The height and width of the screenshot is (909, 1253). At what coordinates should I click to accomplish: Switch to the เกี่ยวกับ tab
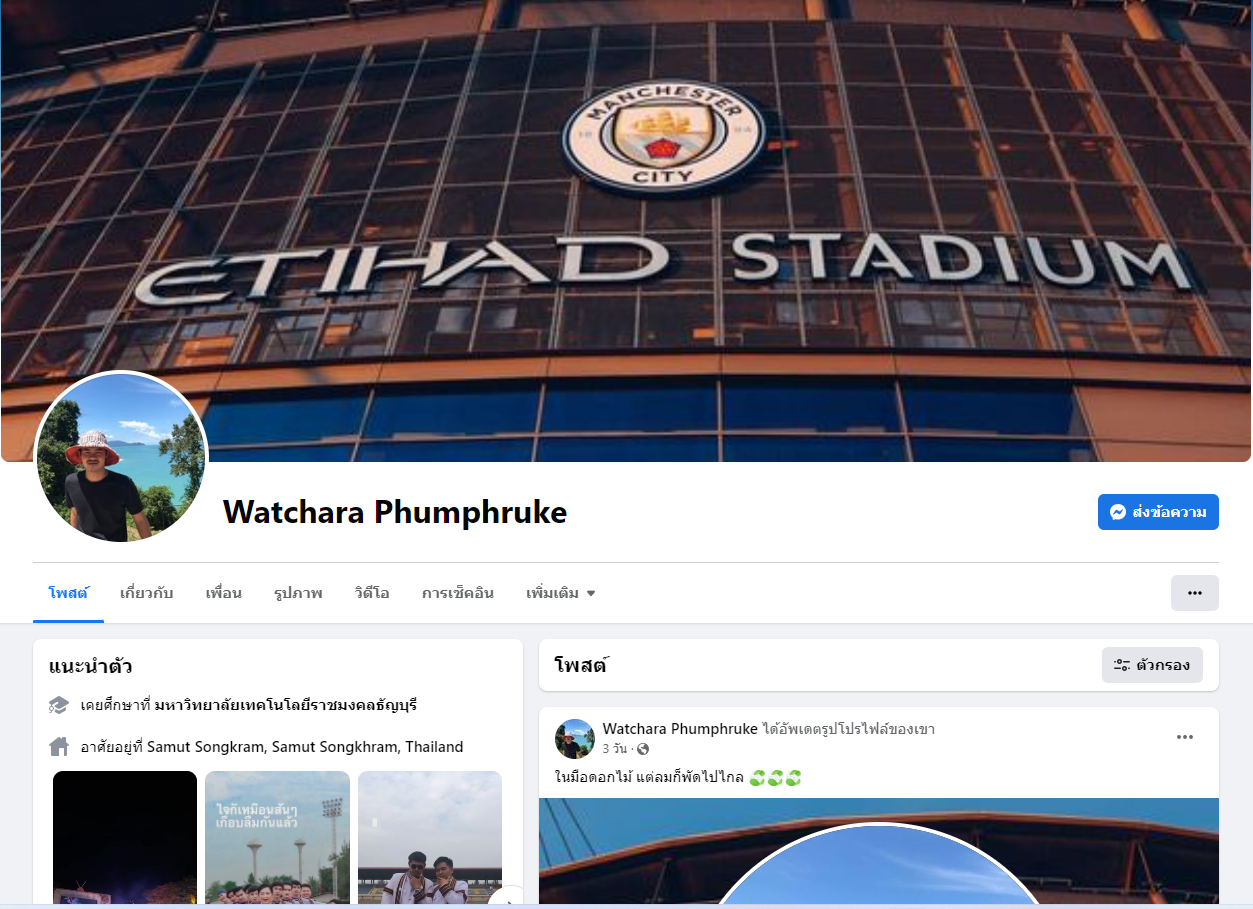[146, 593]
